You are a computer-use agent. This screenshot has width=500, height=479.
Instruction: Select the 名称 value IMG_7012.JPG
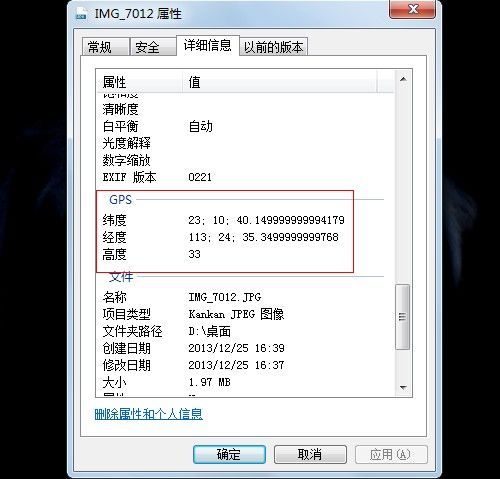[x=225, y=297]
